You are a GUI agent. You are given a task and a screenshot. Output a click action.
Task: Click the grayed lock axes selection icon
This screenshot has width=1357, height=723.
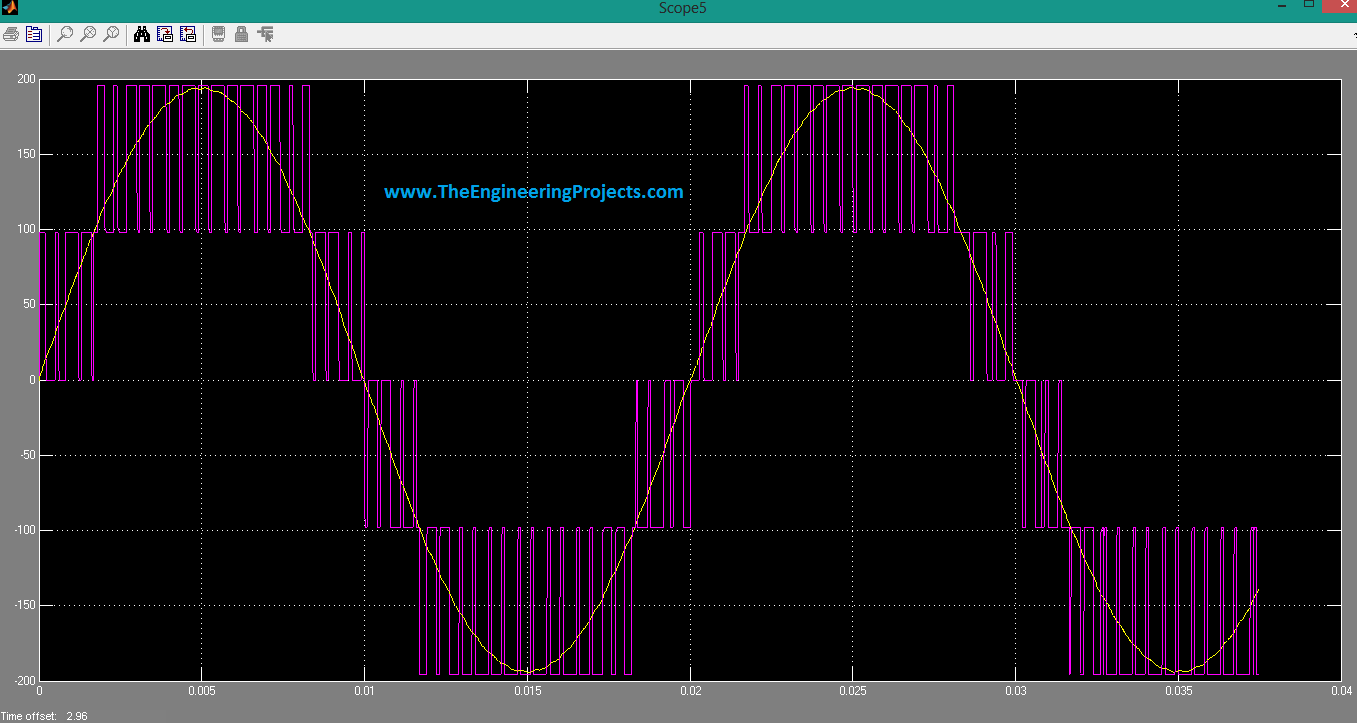(x=241, y=34)
